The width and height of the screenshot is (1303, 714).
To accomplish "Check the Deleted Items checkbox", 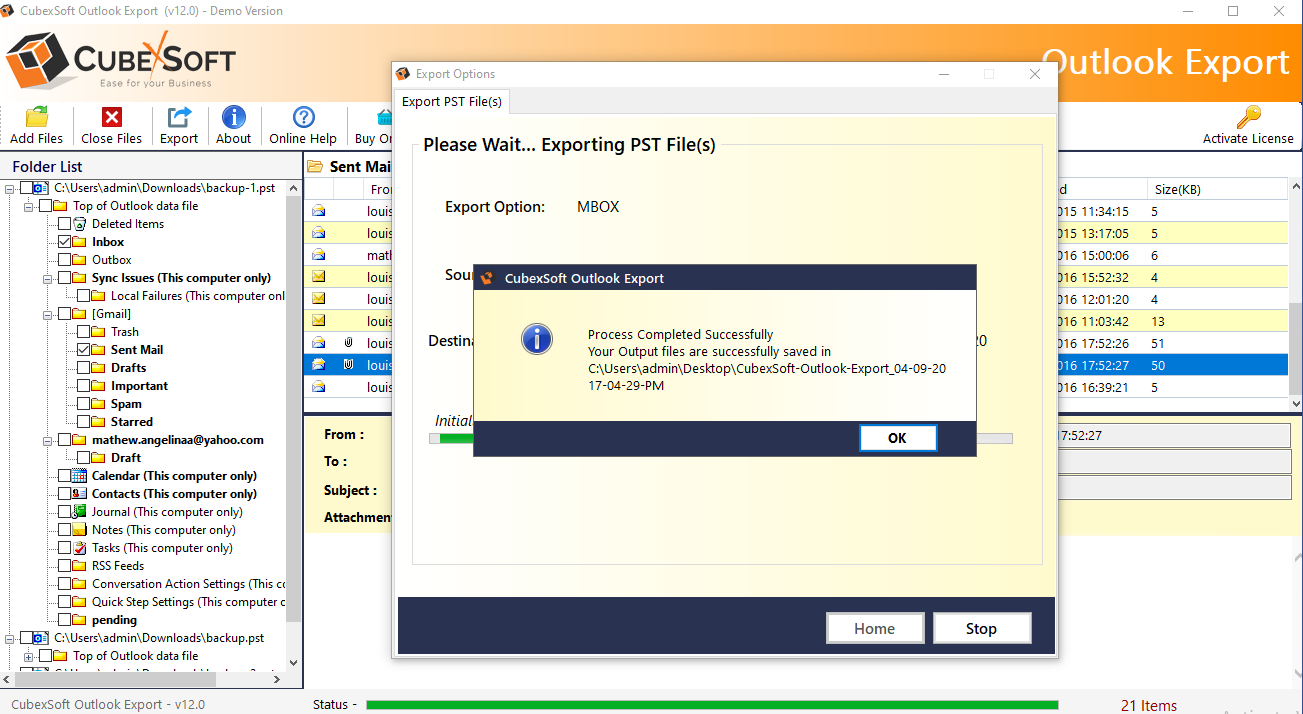I will click(x=65, y=224).
